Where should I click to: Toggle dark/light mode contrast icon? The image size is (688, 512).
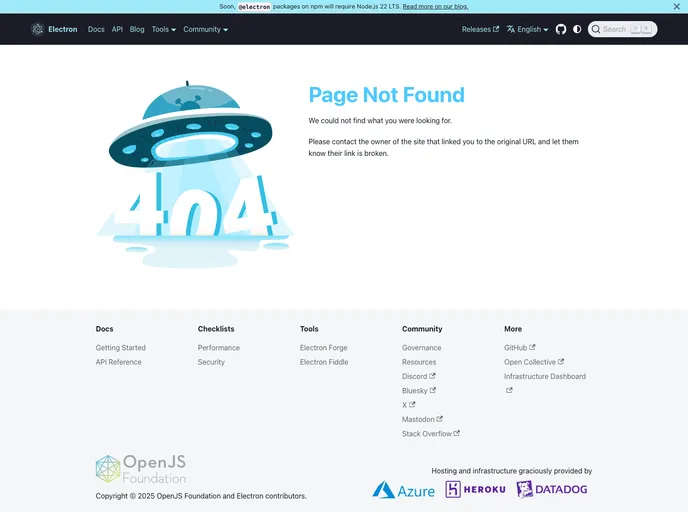pos(577,29)
